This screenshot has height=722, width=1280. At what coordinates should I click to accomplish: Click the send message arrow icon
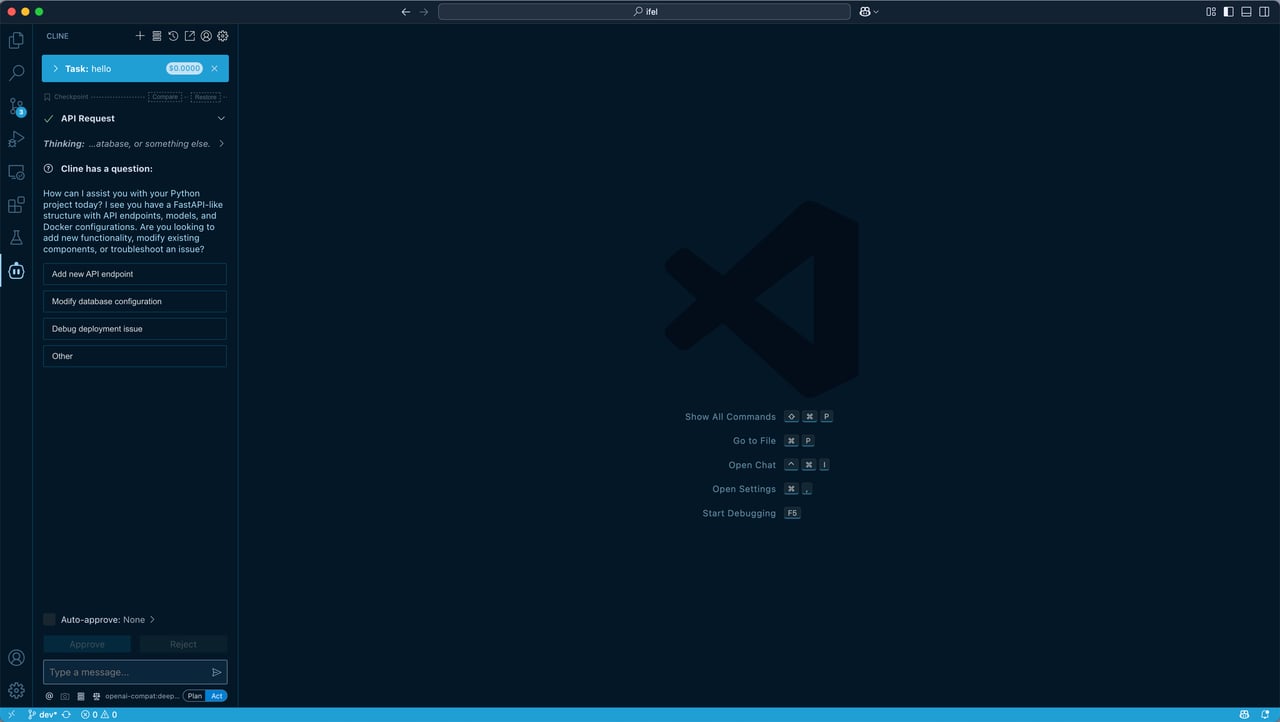click(216, 672)
